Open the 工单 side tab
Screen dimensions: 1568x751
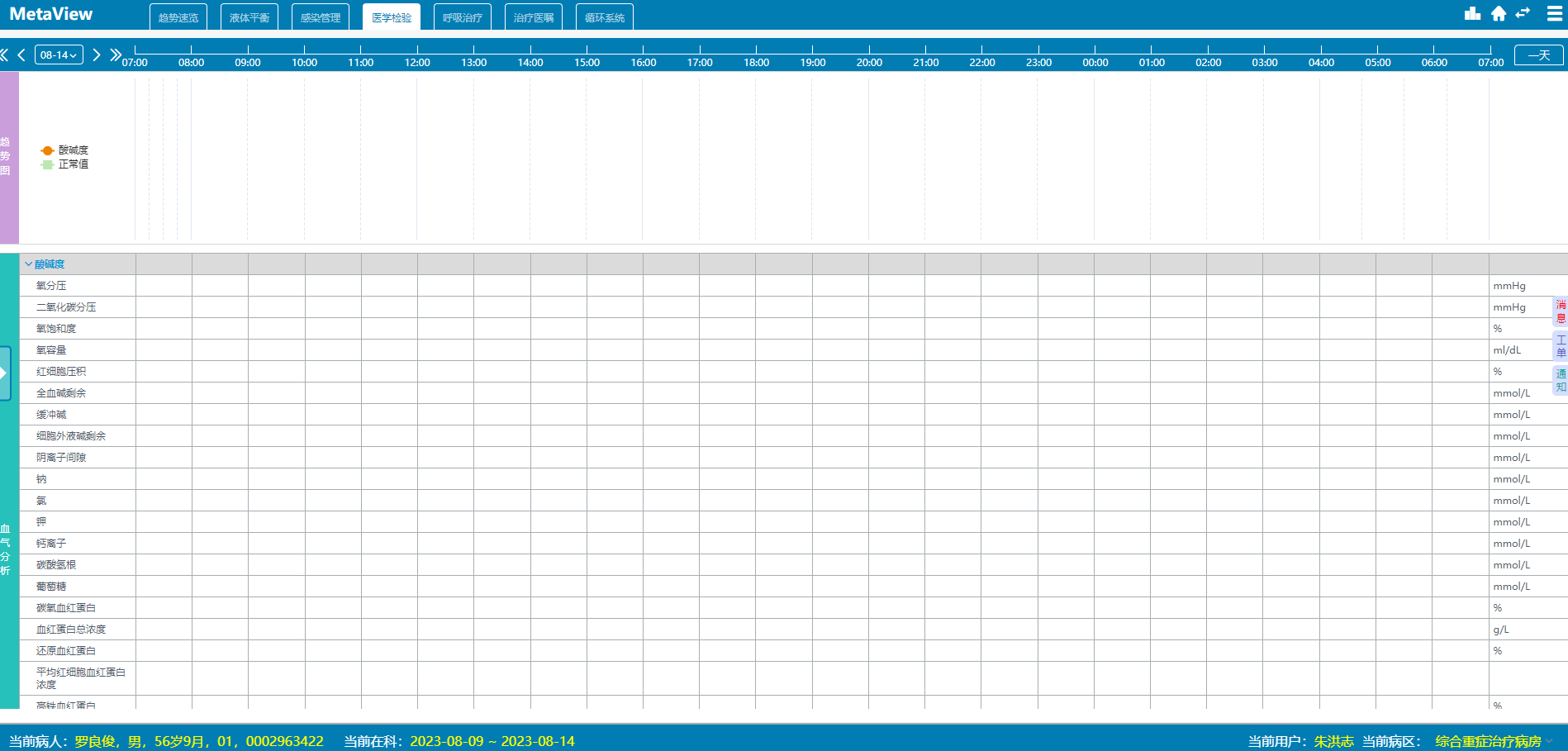[1561, 345]
